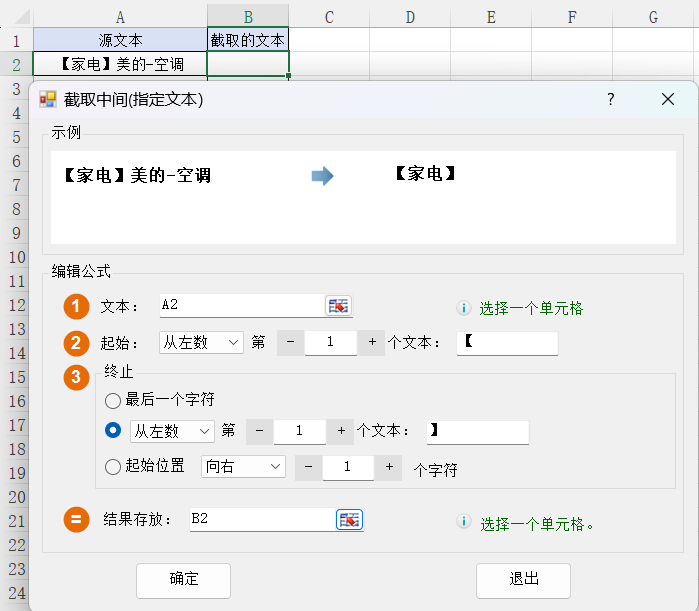The height and width of the screenshot is (611, 699).
Task: Click the info icon beside the 结果存放 hint
Action: [x=464, y=522]
